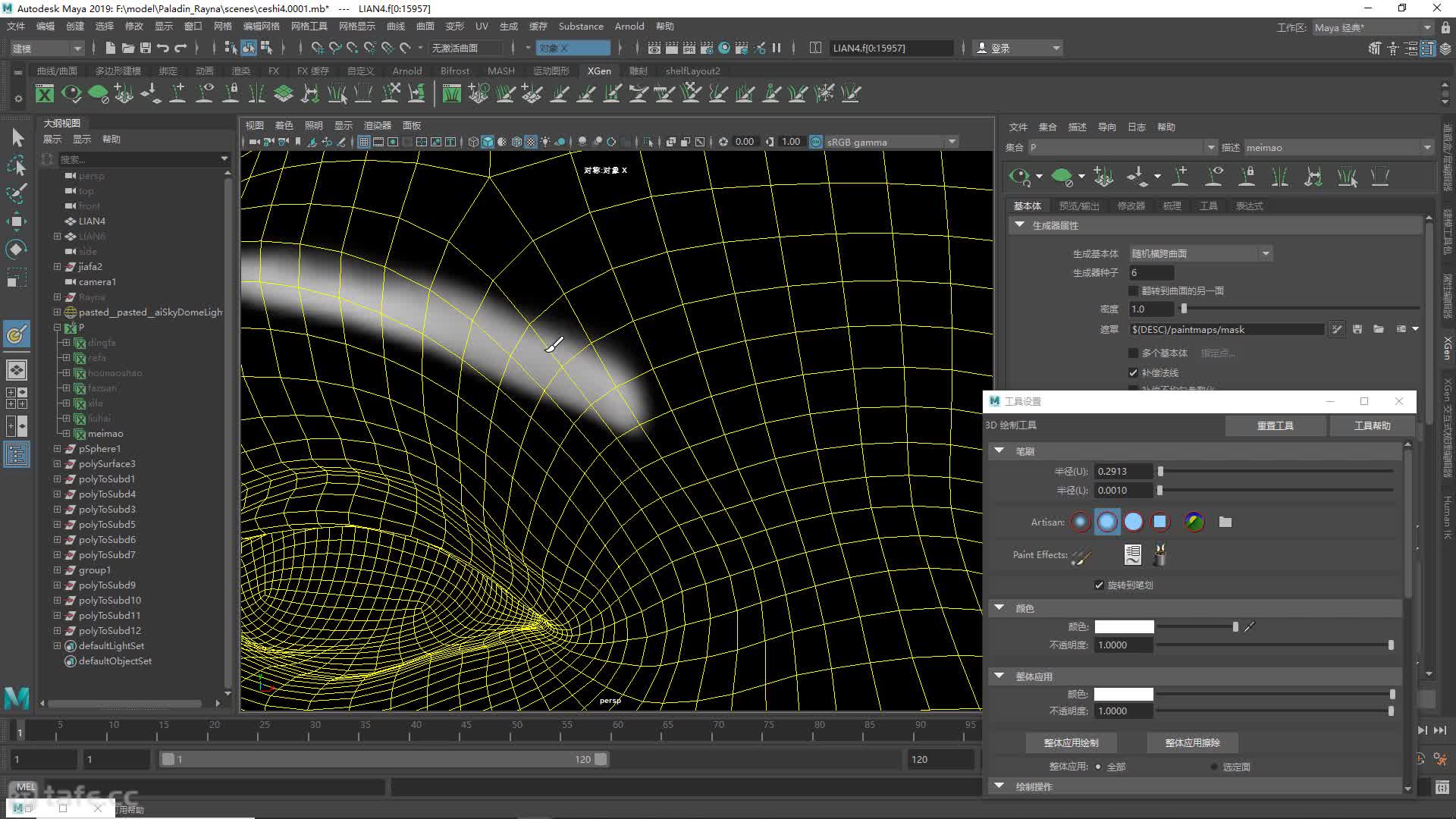The height and width of the screenshot is (819, 1456).
Task: Click the Paint Effects template brush settings icon
Action: click(1133, 555)
